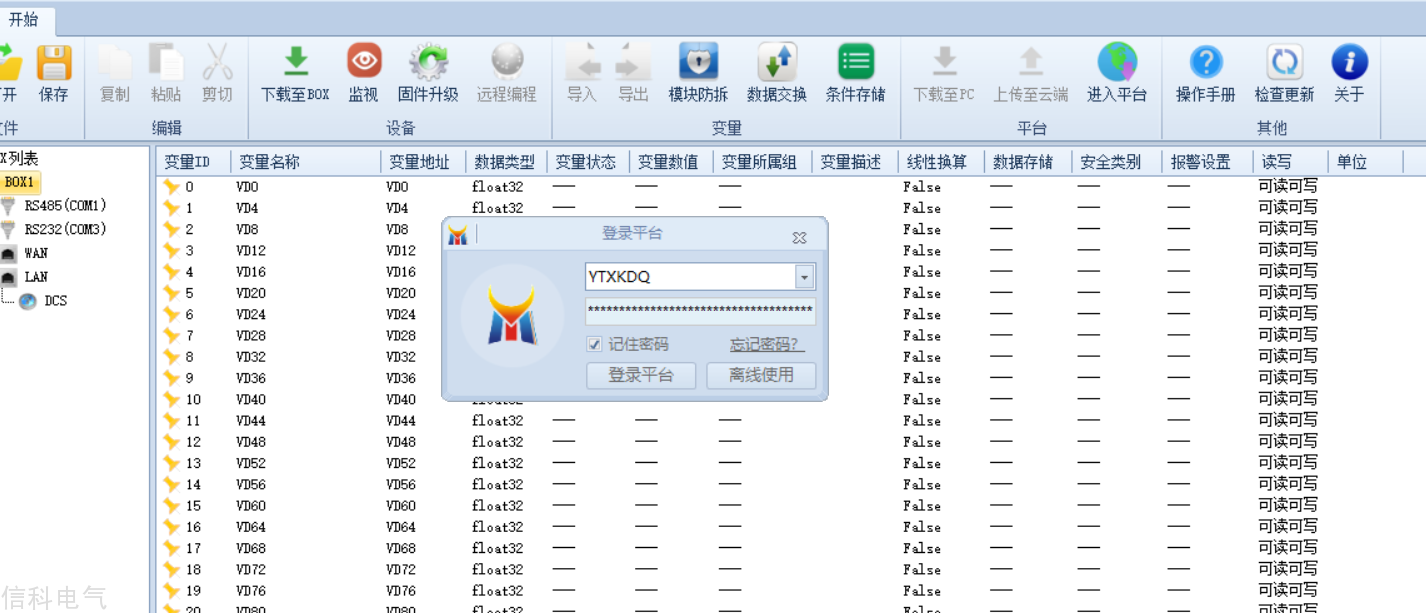This screenshot has height=613, width=1426.
Task: Click the 离线使用 button
Action: [x=761, y=375]
